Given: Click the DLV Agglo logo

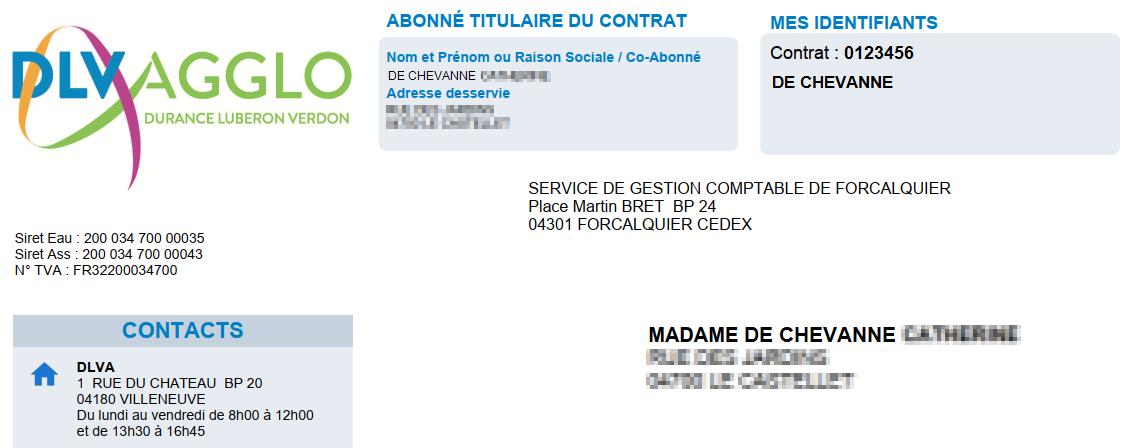Looking at the screenshot, I should (181, 92).
